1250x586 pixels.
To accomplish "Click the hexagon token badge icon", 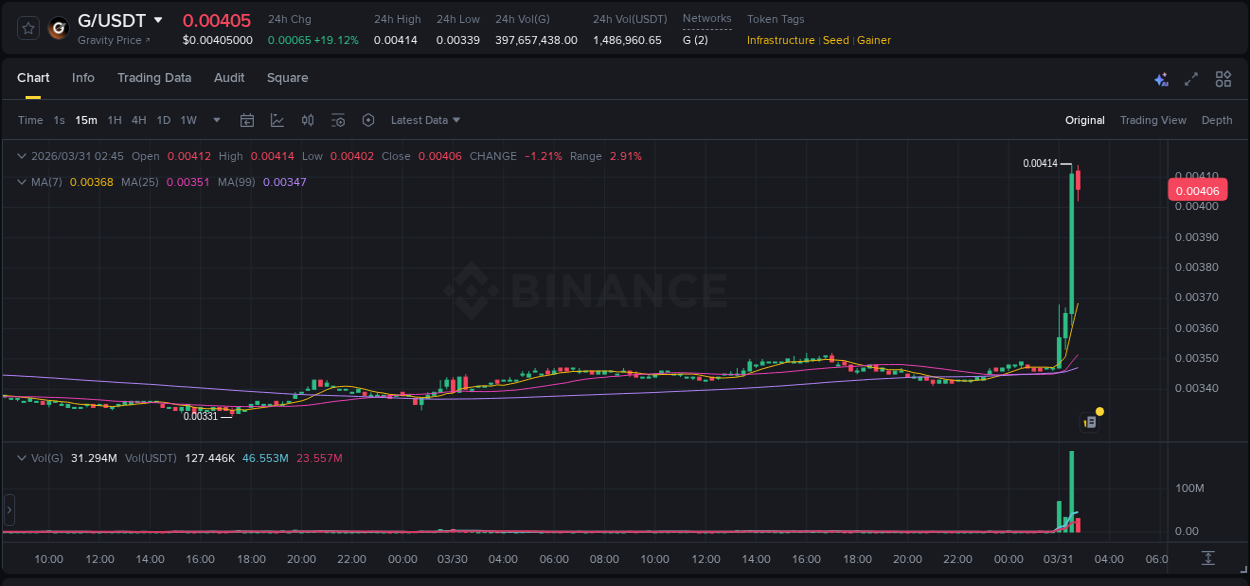I will click(x=368, y=120).
